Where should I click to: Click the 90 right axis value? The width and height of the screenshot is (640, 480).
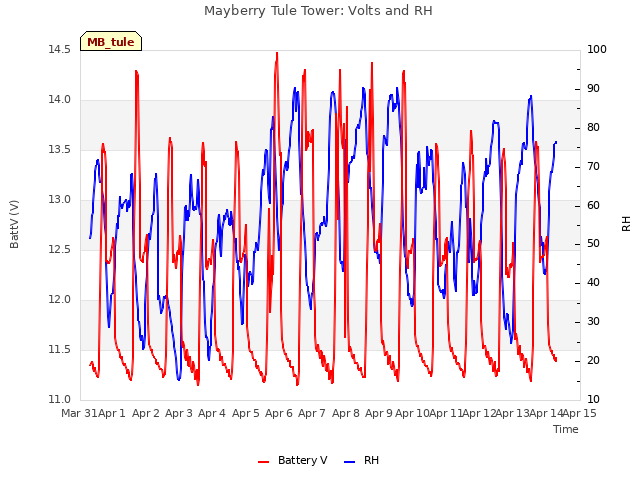[593, 89]
